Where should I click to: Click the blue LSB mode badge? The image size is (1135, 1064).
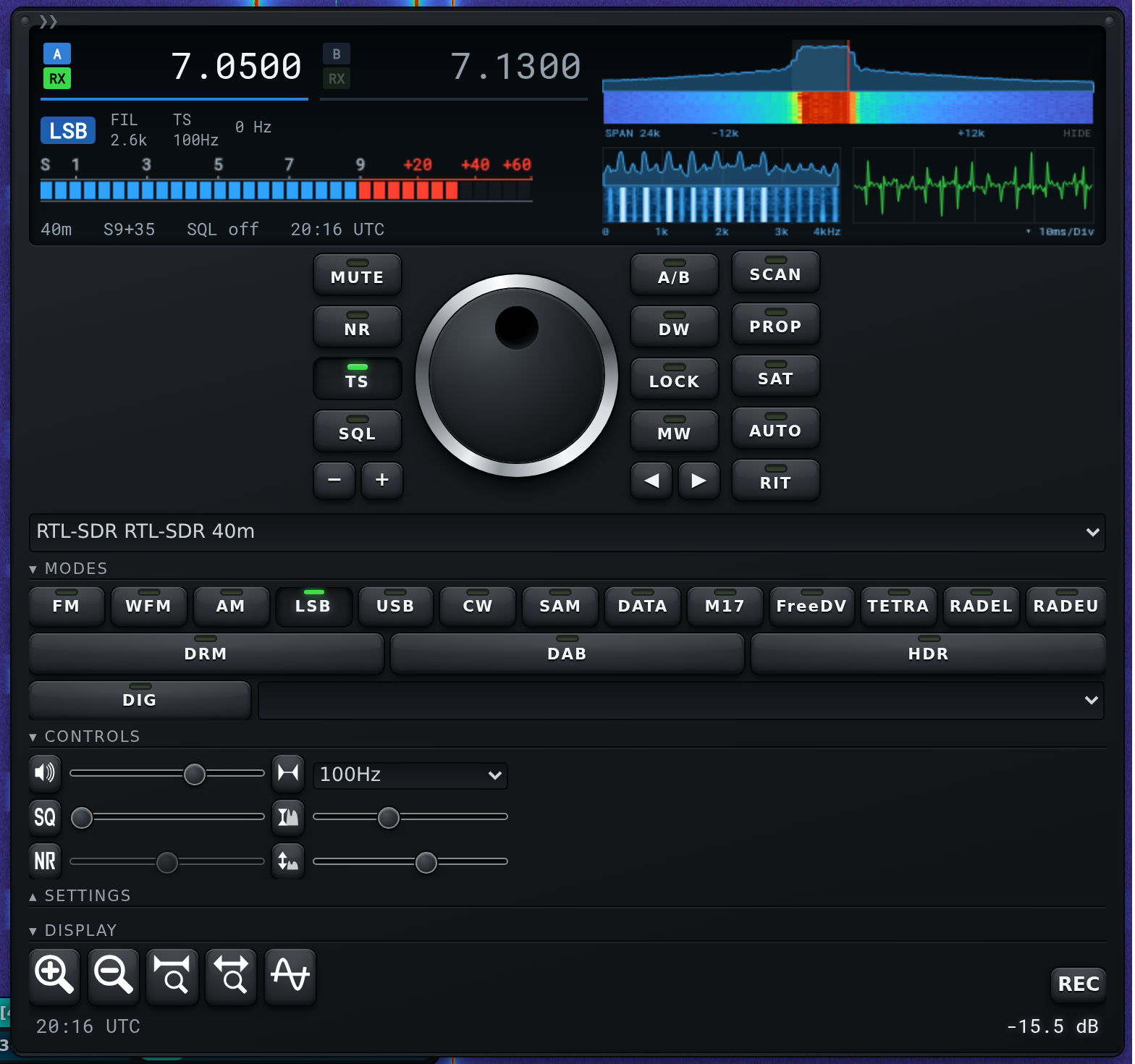(x=68, y=131)
